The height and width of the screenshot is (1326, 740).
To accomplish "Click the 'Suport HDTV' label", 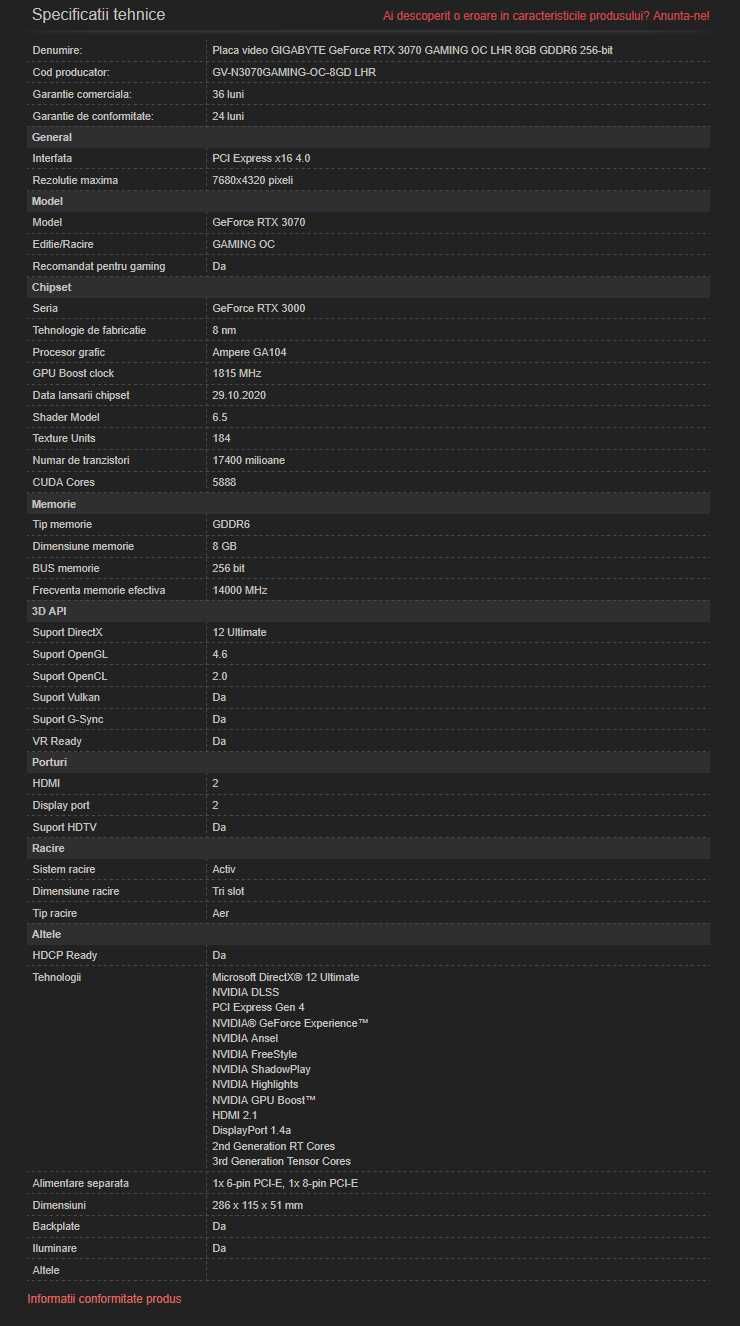I will 65,827.
